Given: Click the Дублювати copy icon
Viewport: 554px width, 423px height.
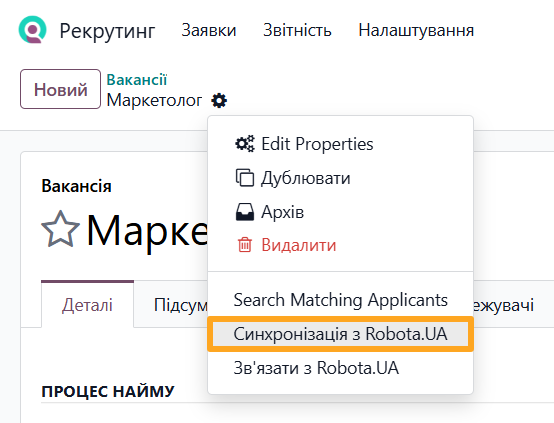Looking at the screenshot, I should [x=244, y=177].
